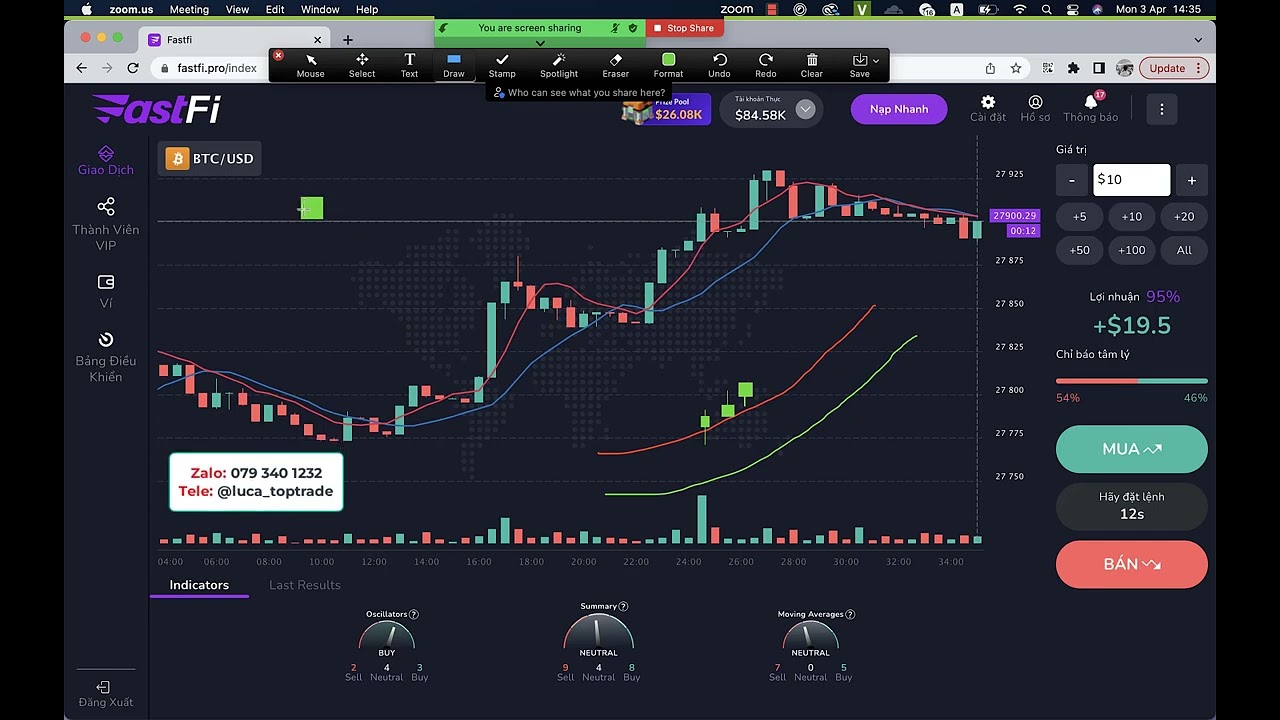Screen dimensions: 1280x720
Task: Click the Chỉ báo tâm lý sentiment bar
Action: (1132, 381)
